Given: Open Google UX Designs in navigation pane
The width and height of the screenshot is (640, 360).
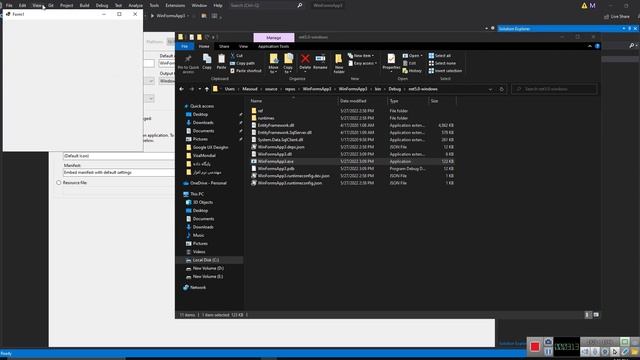Looking at the screenshot, I should (x=210, y=147).
